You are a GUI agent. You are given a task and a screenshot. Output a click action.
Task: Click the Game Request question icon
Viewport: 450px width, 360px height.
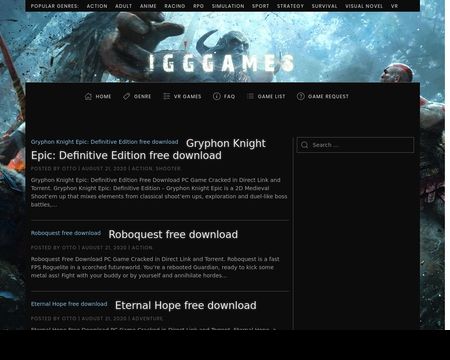[301, 96]
